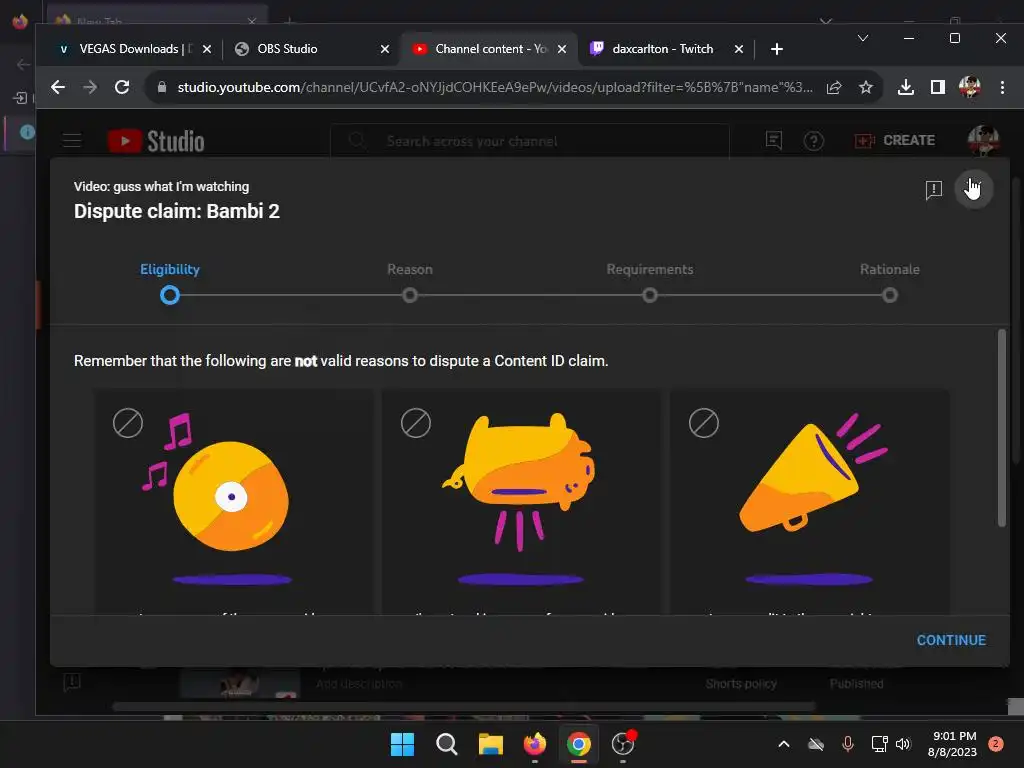Close the dispute claim dialog
Screen dimensions: 1024x768
point(974,189)
